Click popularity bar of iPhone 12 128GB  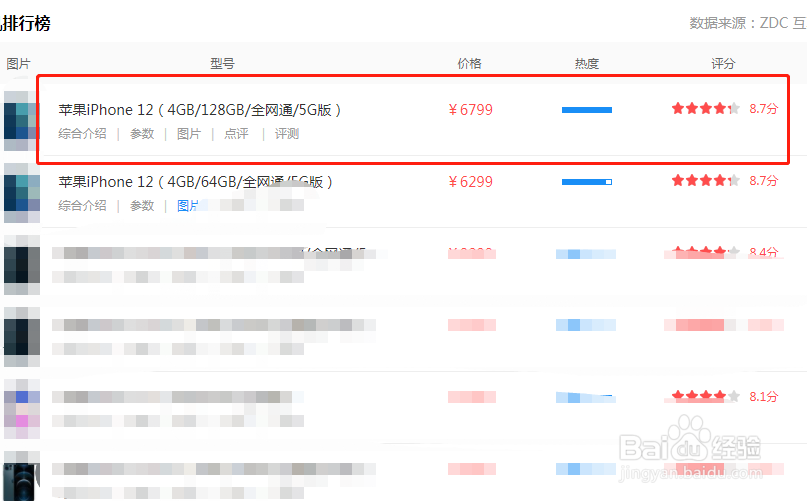coord(587,110)
